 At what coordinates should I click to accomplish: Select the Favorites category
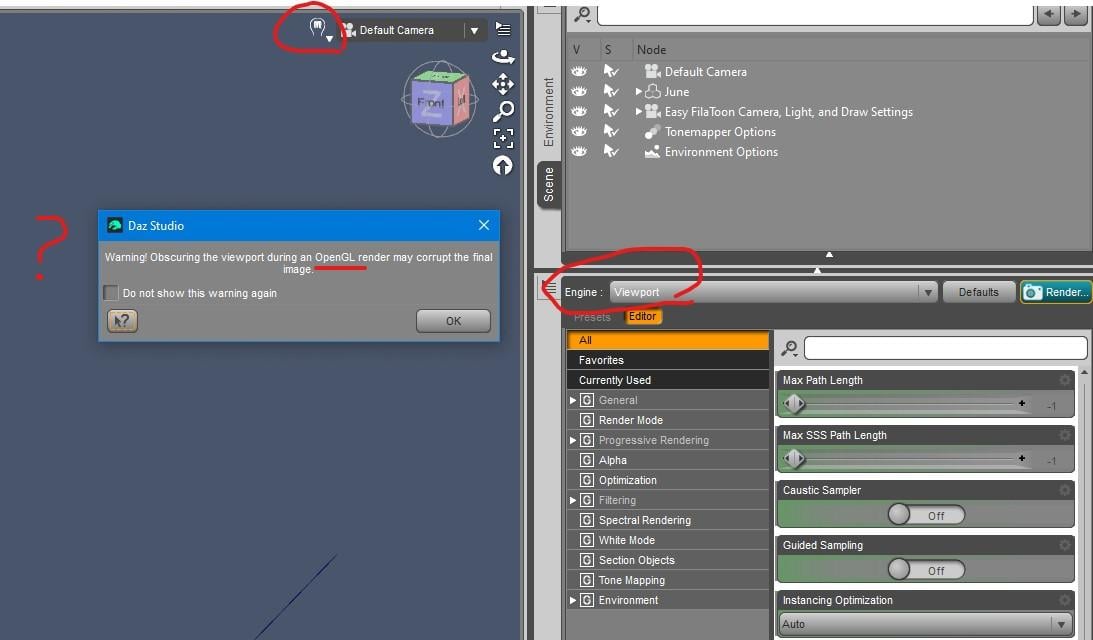668,360
